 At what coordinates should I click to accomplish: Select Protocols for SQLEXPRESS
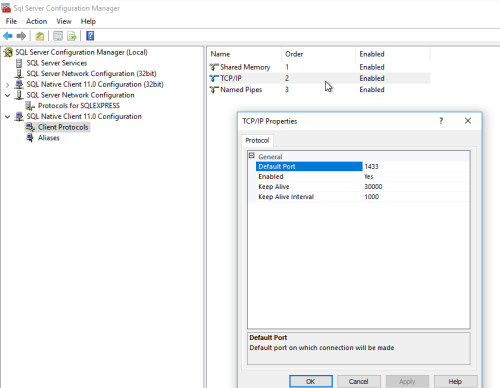click(x=79, y=106)
